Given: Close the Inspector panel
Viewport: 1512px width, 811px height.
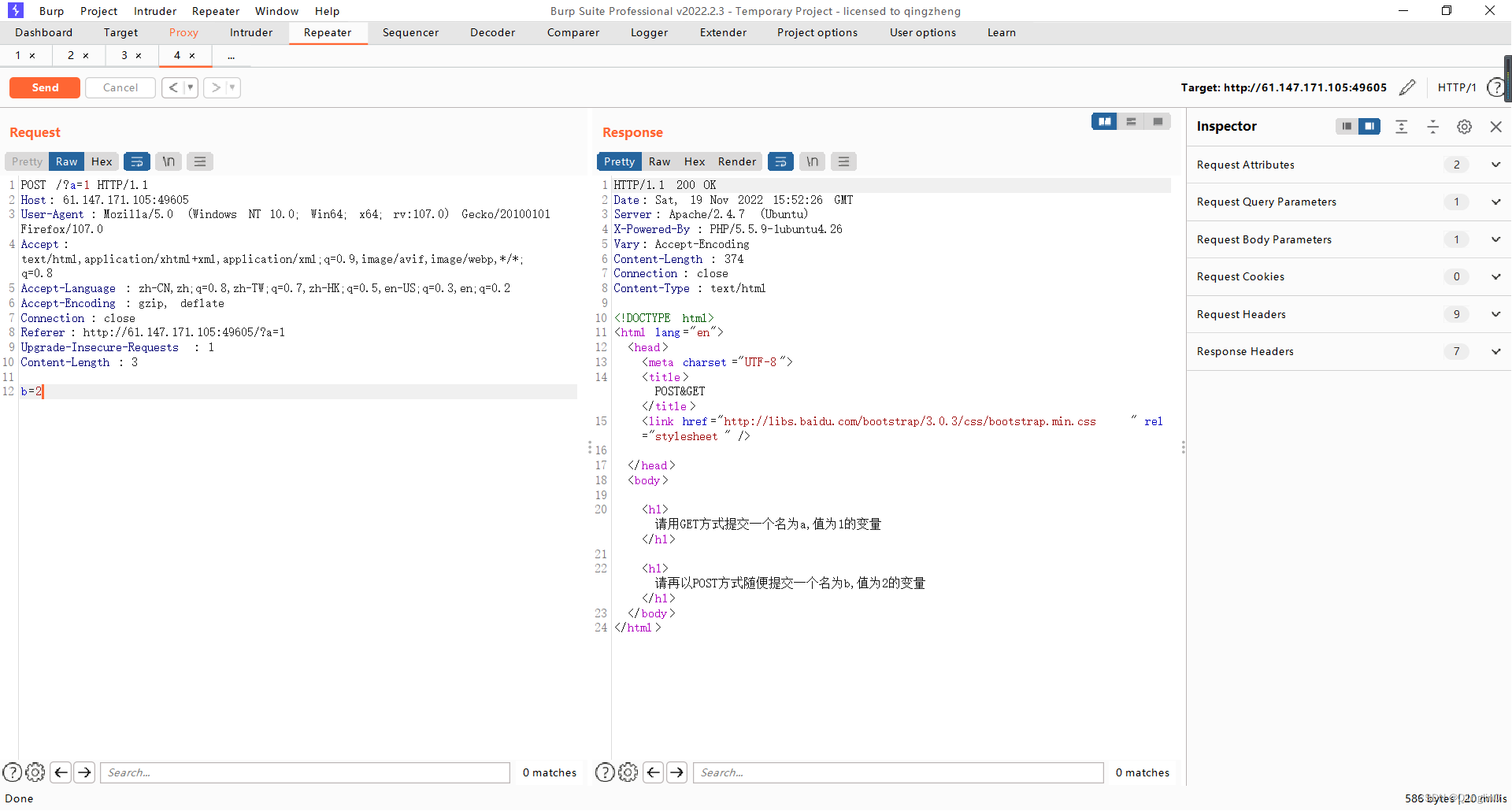Looking at the screenshot, I should [1496, 126].
